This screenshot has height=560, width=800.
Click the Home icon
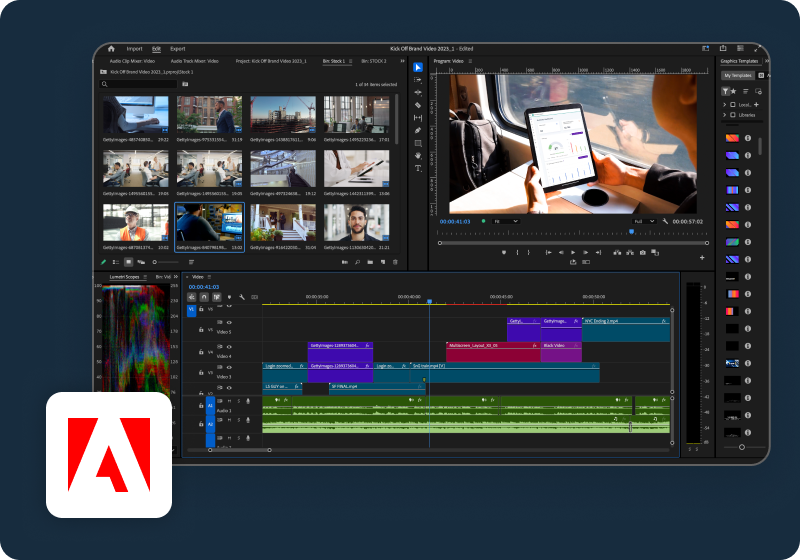pyautogui.click(x=111, y=48)
